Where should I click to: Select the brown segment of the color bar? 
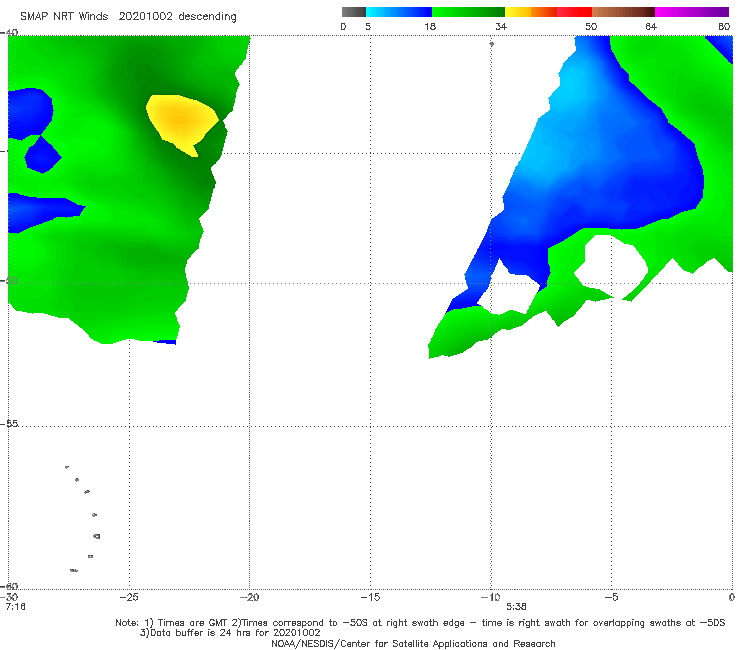[x=623, y=12]
